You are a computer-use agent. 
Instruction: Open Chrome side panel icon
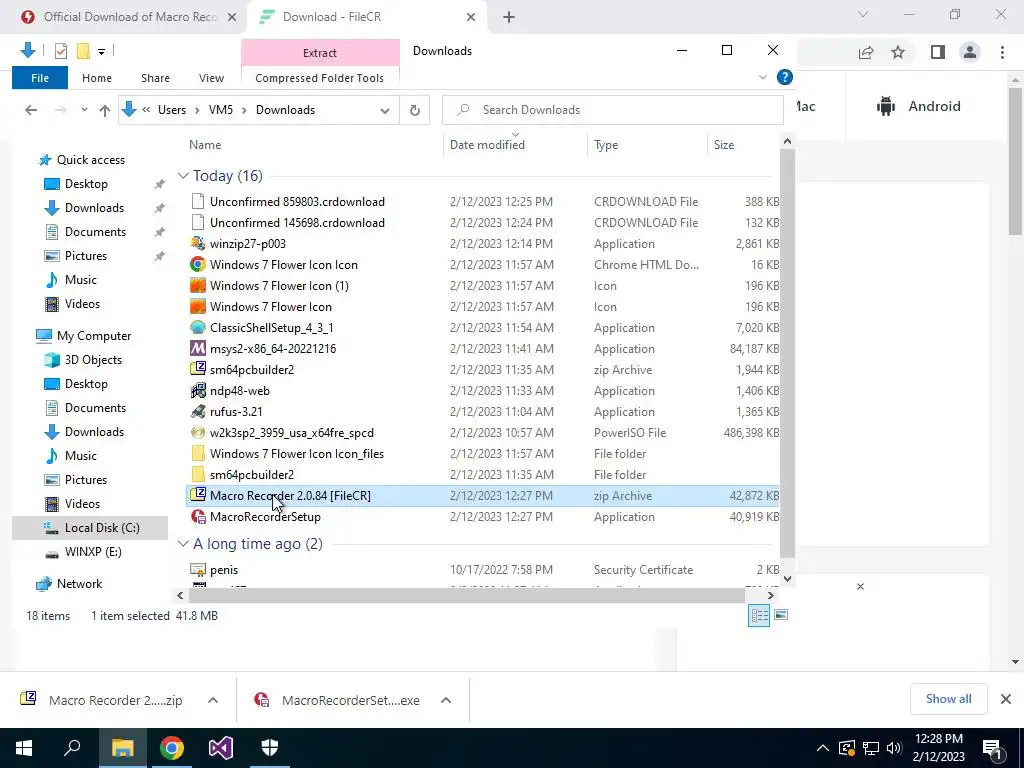938,52
